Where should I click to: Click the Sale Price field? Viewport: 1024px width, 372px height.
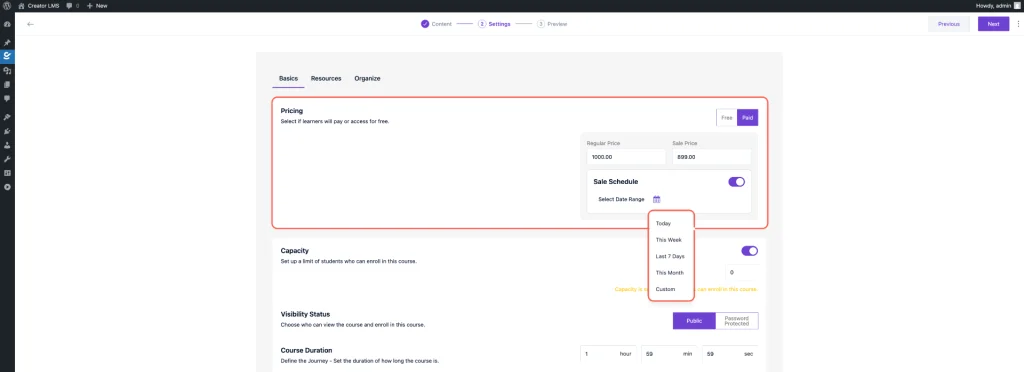point(712,157)
